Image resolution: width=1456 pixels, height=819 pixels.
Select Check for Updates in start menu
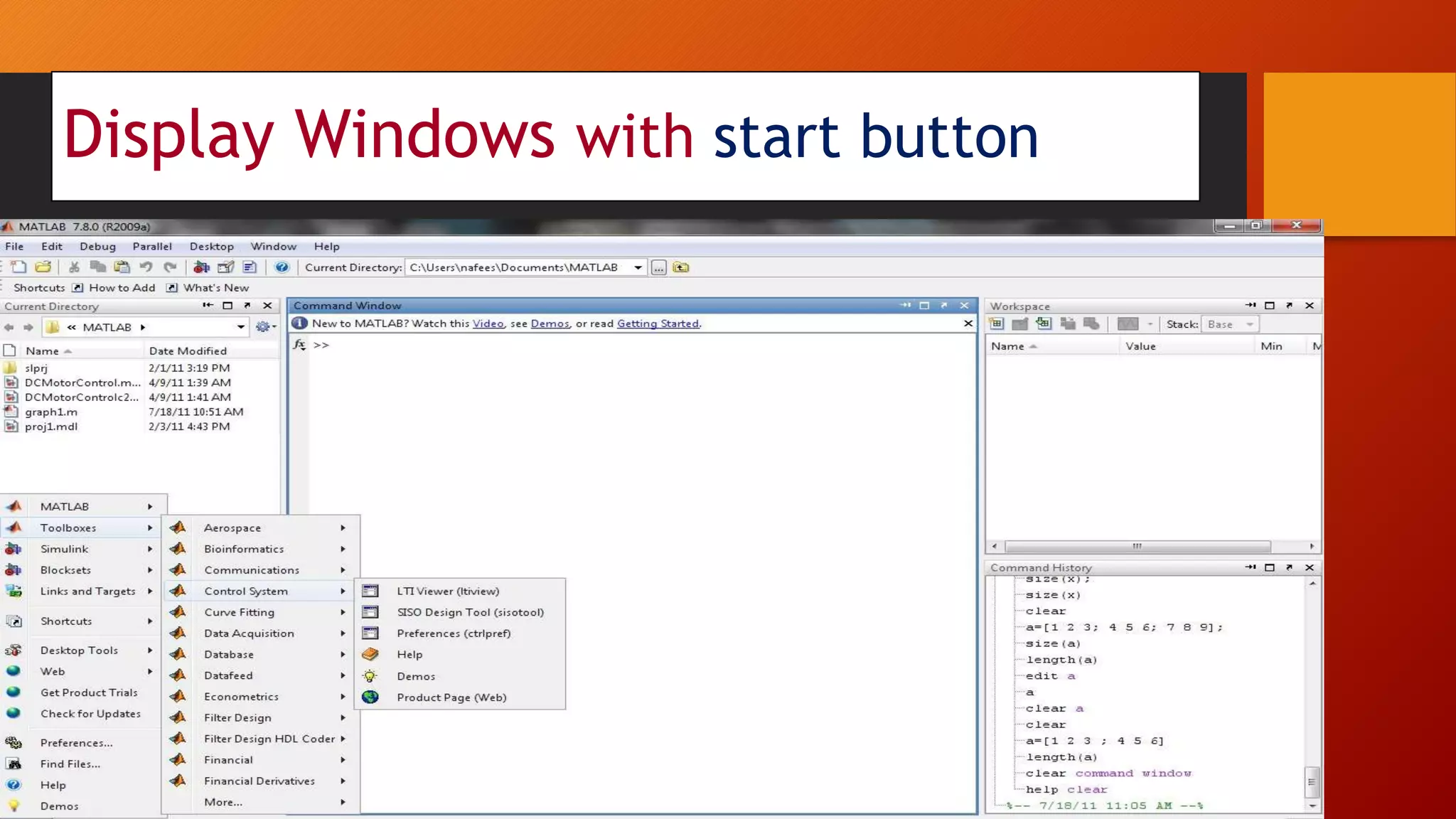pyautogui.click(x=80, y=714)
